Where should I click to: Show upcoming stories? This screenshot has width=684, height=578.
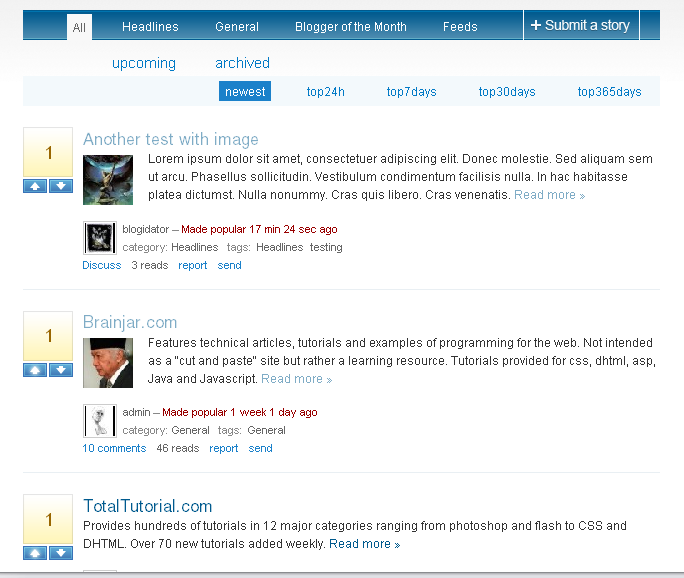(144, 63)
